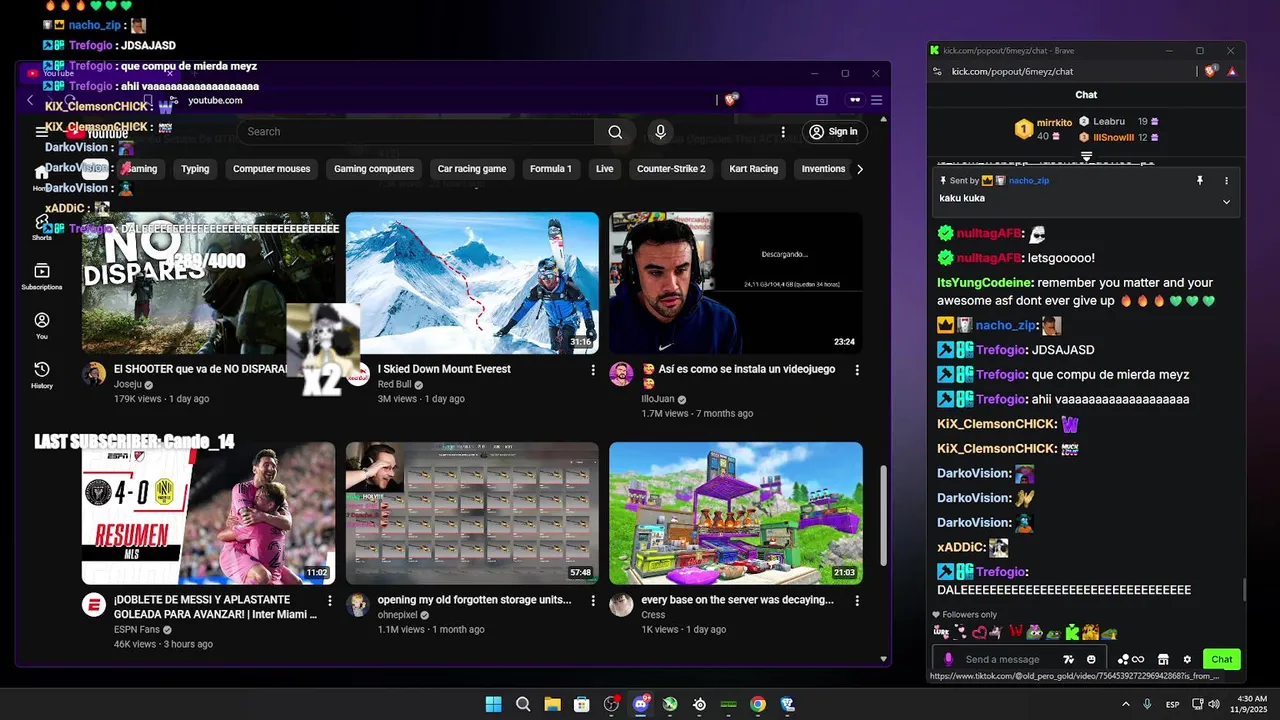Open History in the YouTube sidebar
The image size is (1280, 720).
pyautogui.click(x=41, y=375)
